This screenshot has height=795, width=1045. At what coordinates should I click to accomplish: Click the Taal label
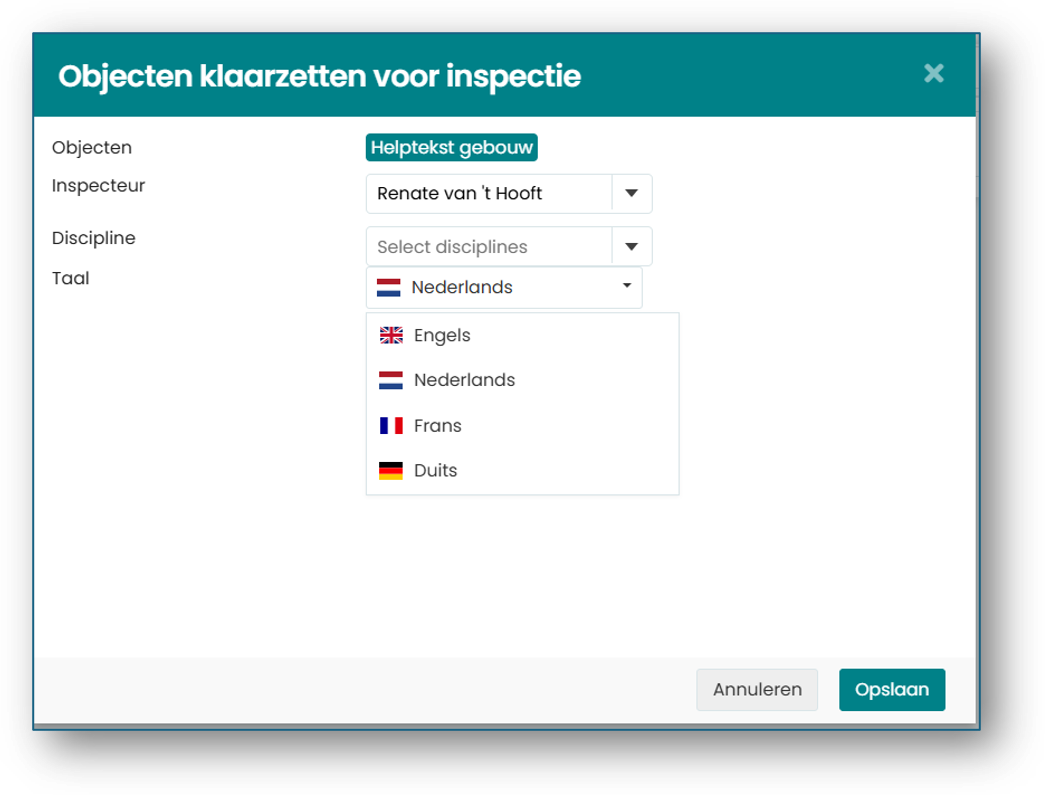pyautogui.click(x=71, y=278)
